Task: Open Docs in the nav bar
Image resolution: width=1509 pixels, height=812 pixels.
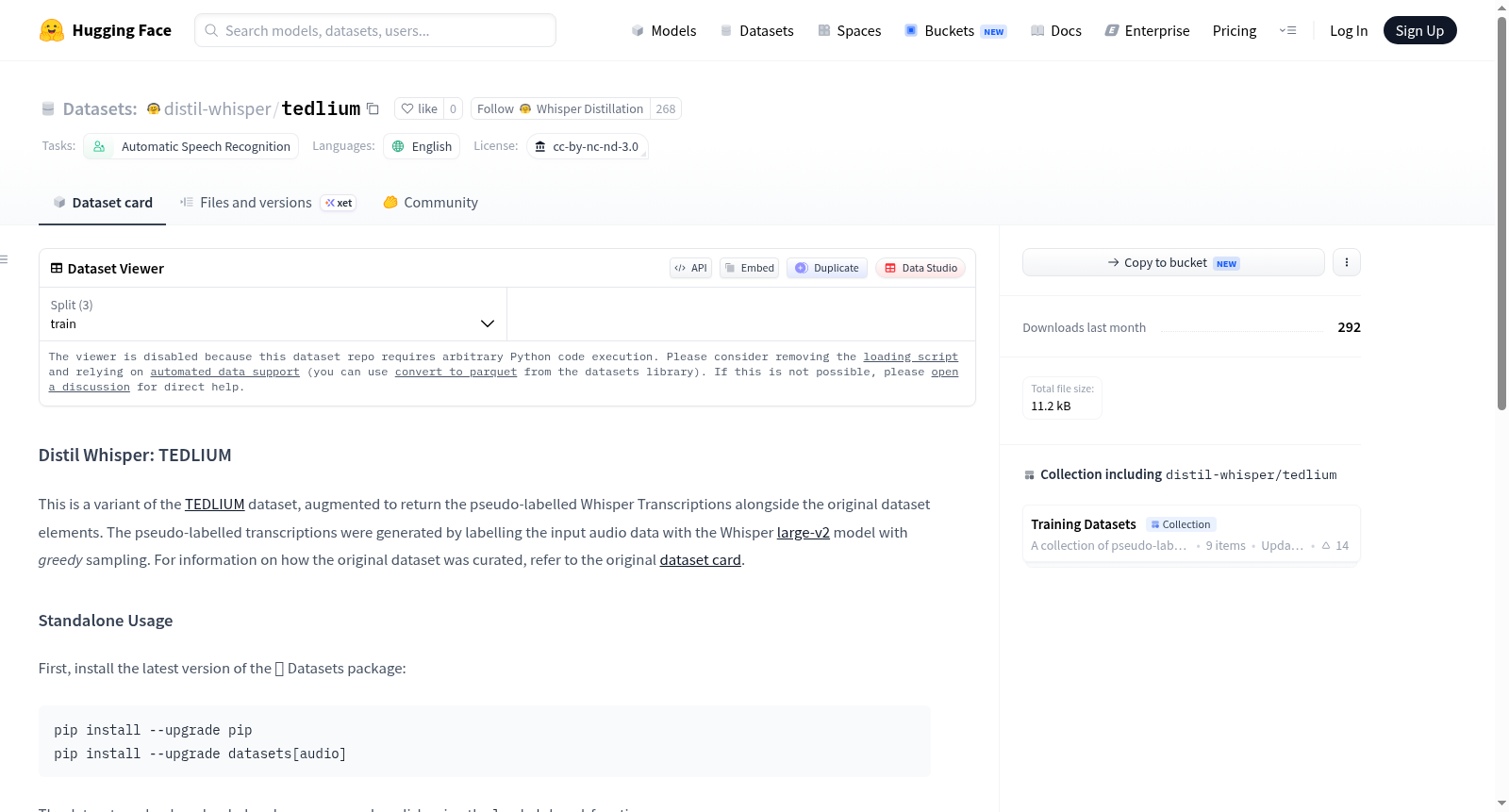Action: click(1056, 31)
